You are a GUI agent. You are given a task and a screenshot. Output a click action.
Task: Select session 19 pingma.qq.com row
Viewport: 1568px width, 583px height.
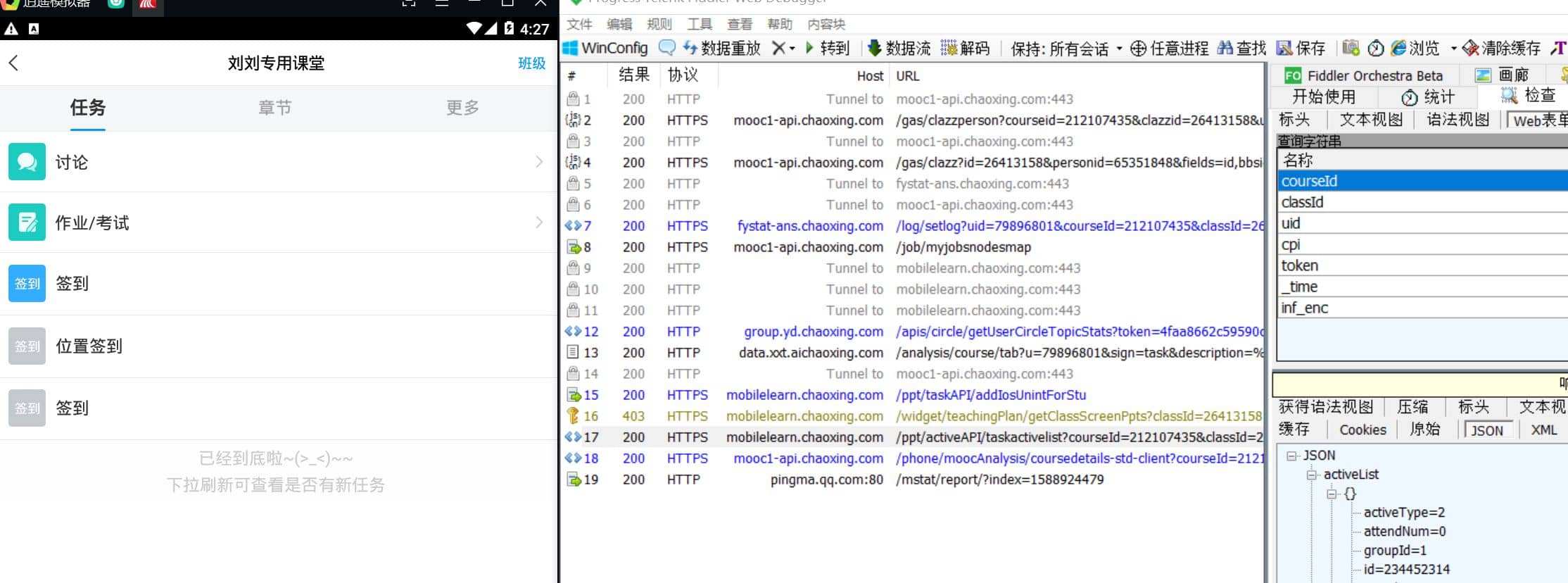(913, 479)
